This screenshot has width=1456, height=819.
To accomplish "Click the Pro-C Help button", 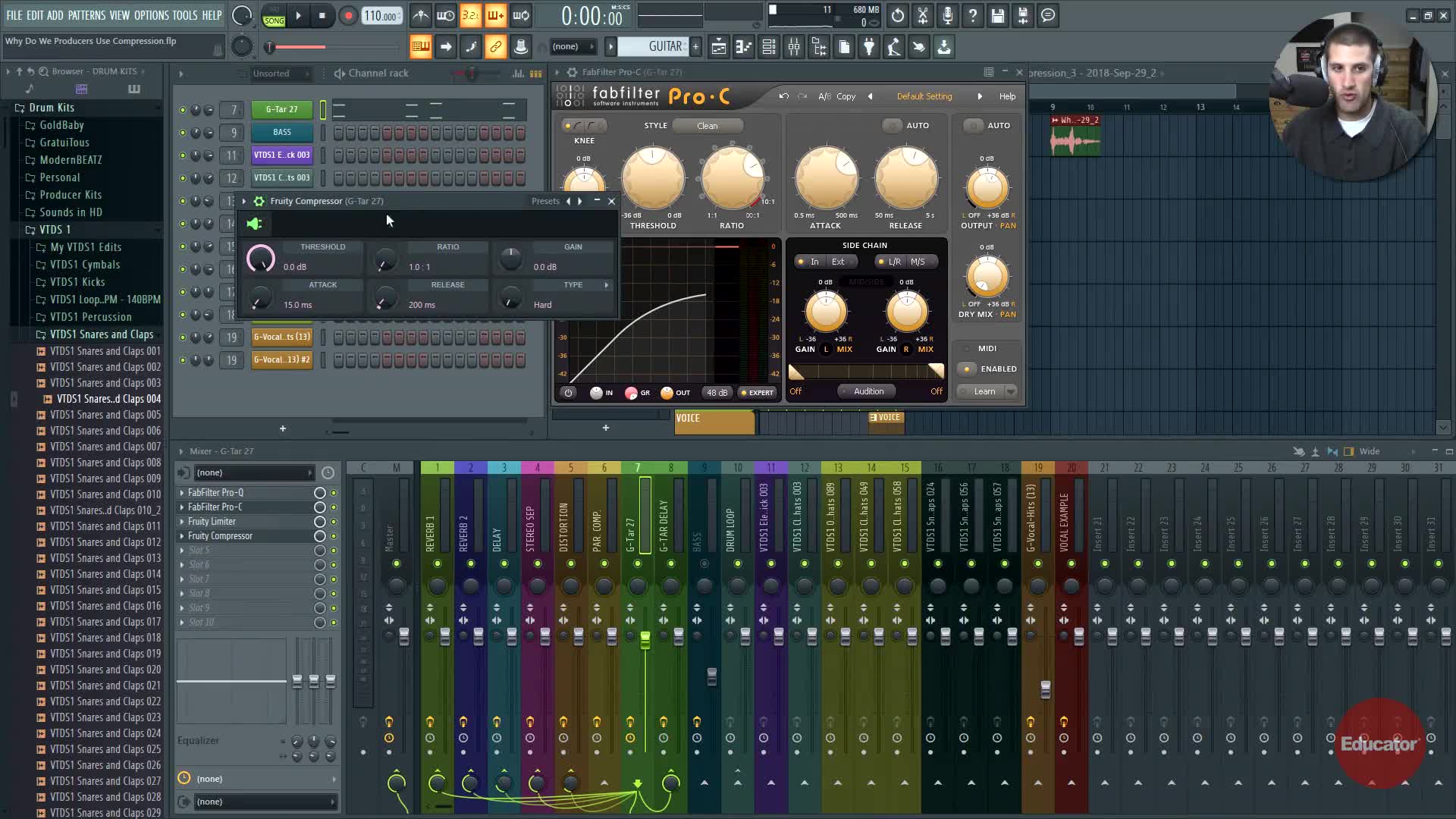I will pos(1007,96).
